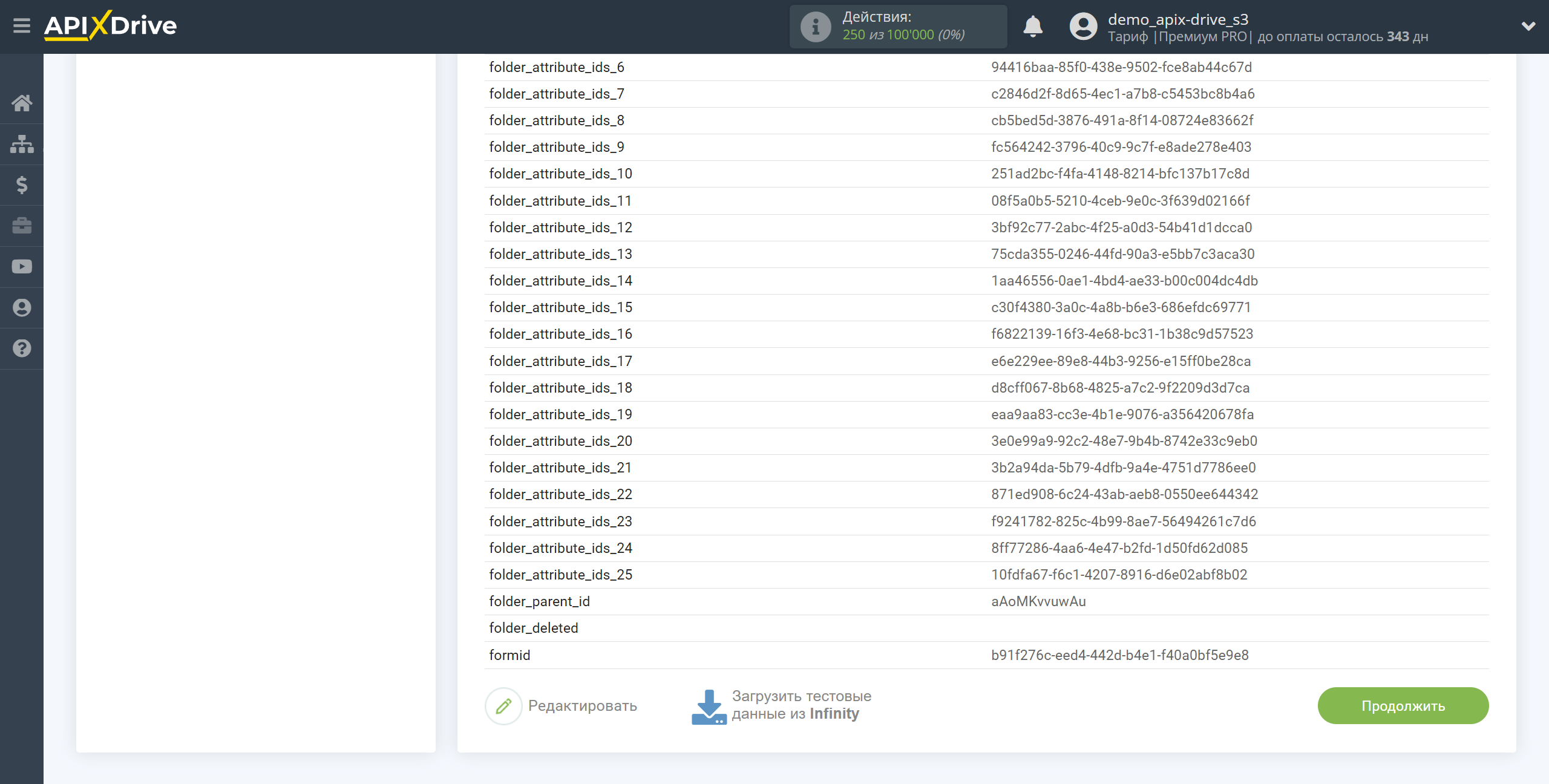Select the folder_attribute_ids_19 field name
Viewport: 1549px width, 784px height.
pos(560,414)
